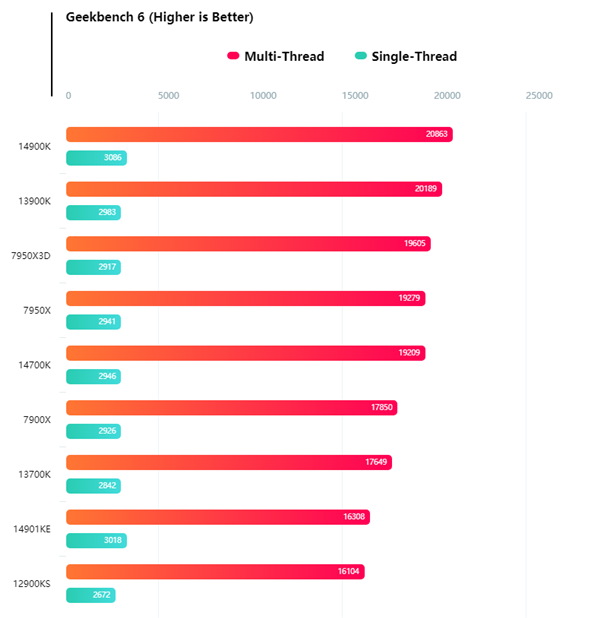Click the teal Single-Thread legend swatch
Viewport: 600px width, 618px height.
pyautogui.click(x=360, y=57)
